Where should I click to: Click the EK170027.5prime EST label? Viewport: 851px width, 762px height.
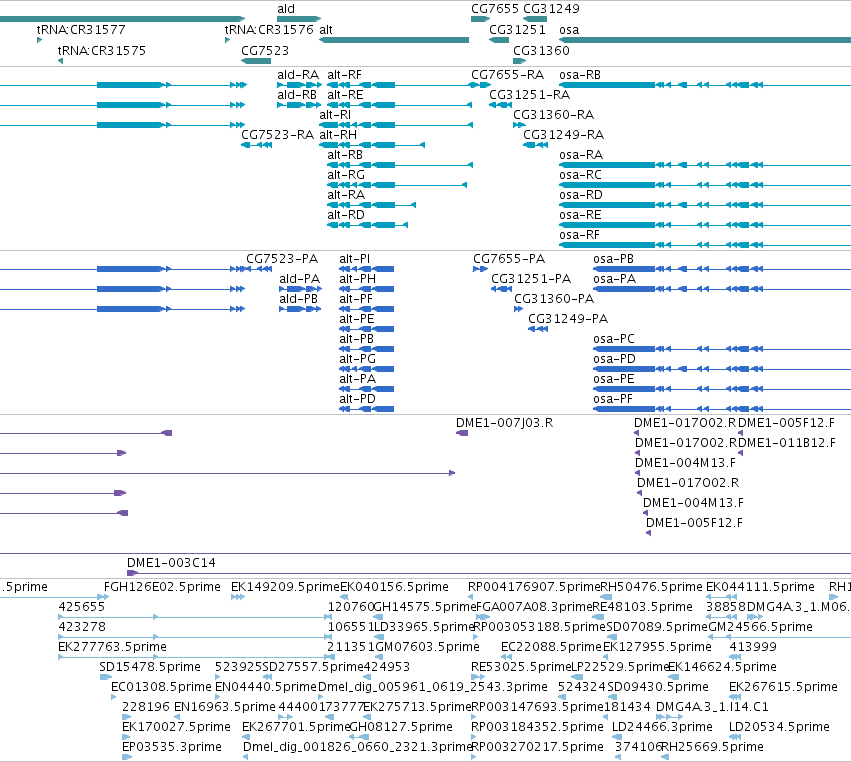(x=176, y=727)
